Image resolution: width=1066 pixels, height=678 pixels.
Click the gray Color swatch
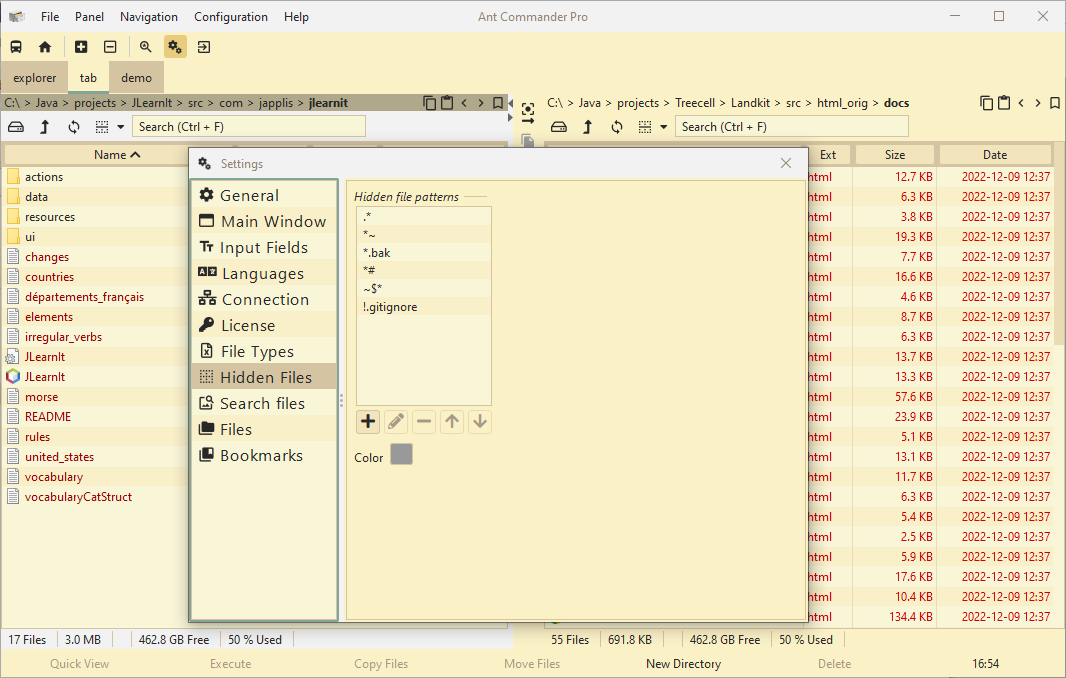tap(401, 454)
